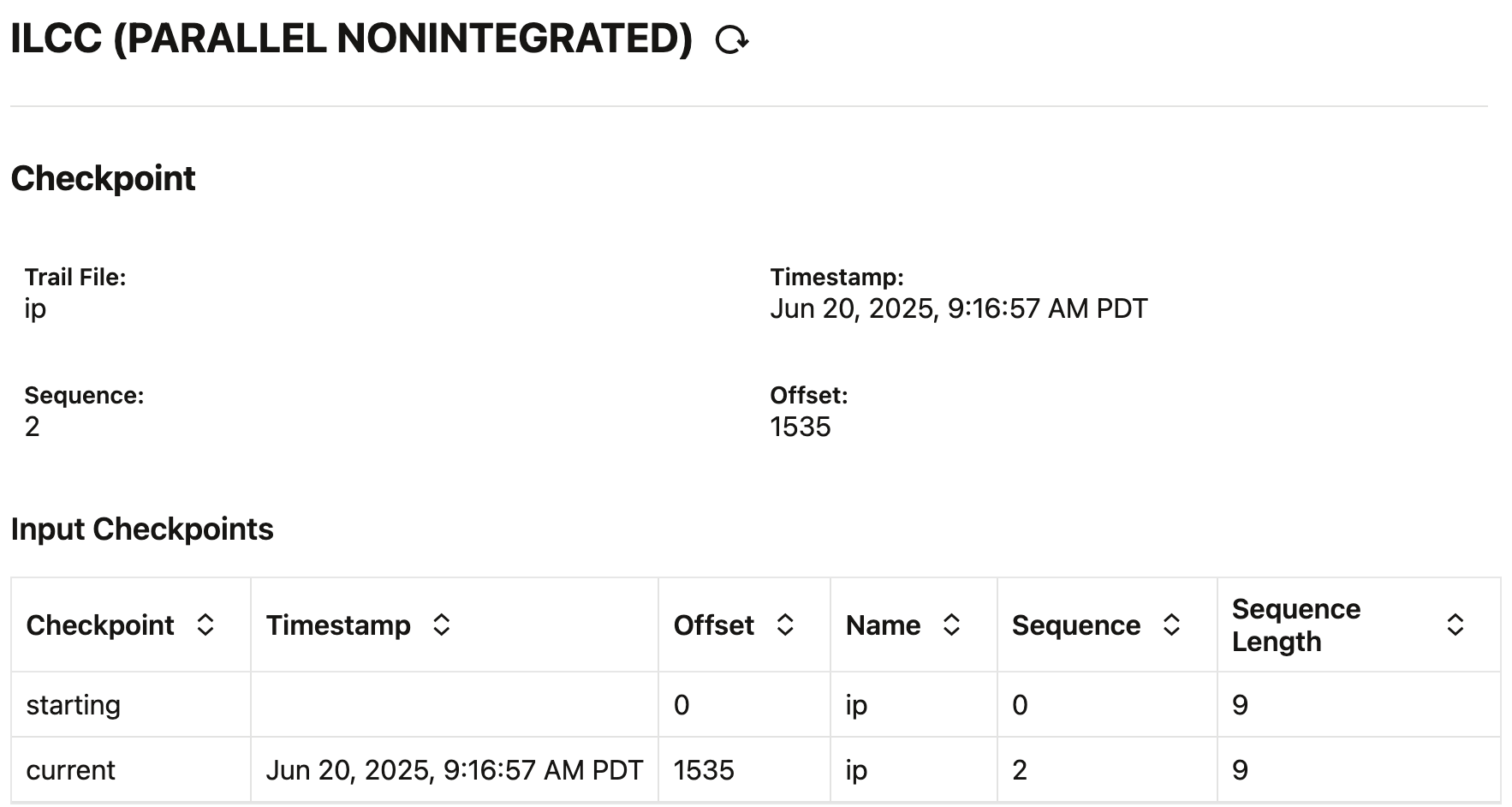
Task: Click the ILCC (PARALLEL NONINTEGRATED) heading
Action: 351,39
